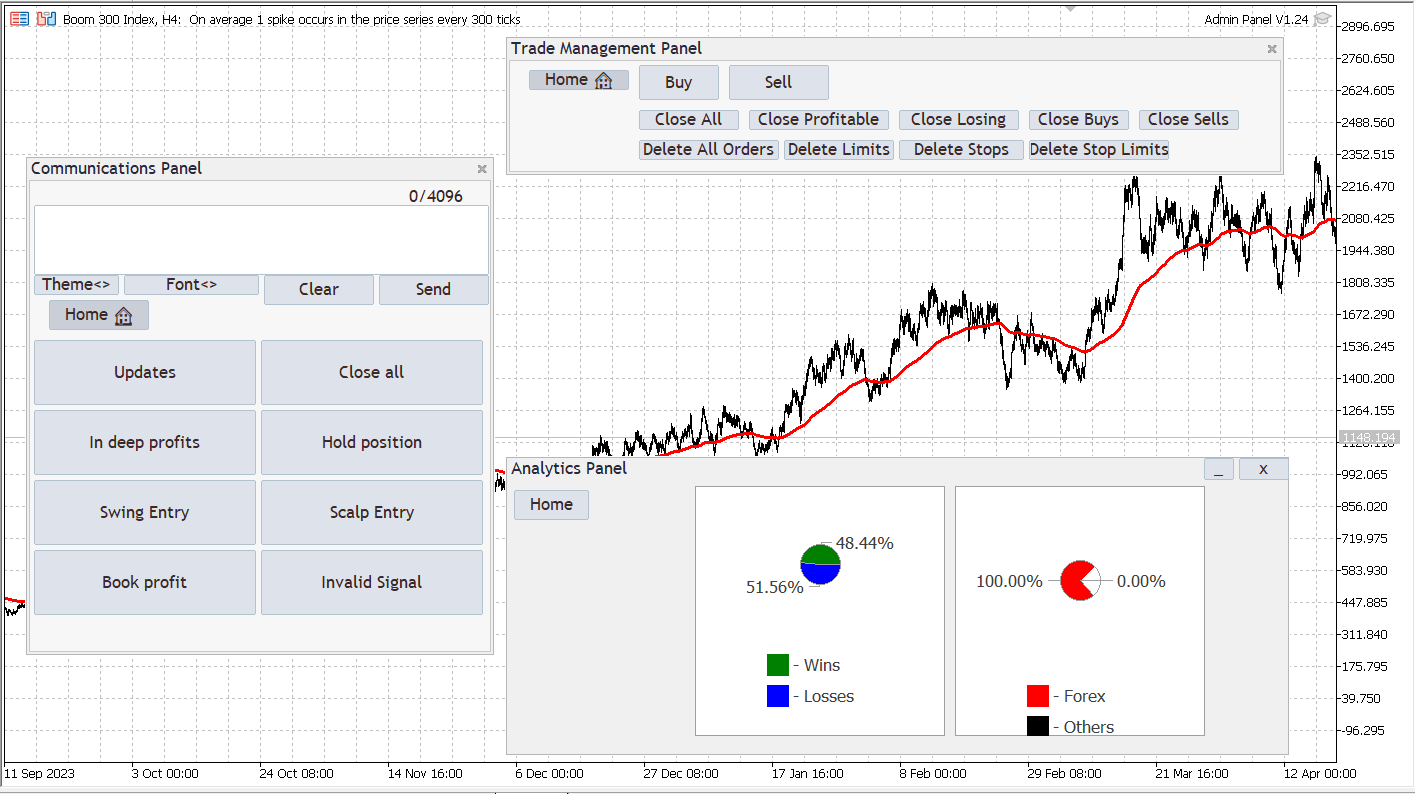
Task: Click Home button in Communications Panel
Action: click(99, 315)
